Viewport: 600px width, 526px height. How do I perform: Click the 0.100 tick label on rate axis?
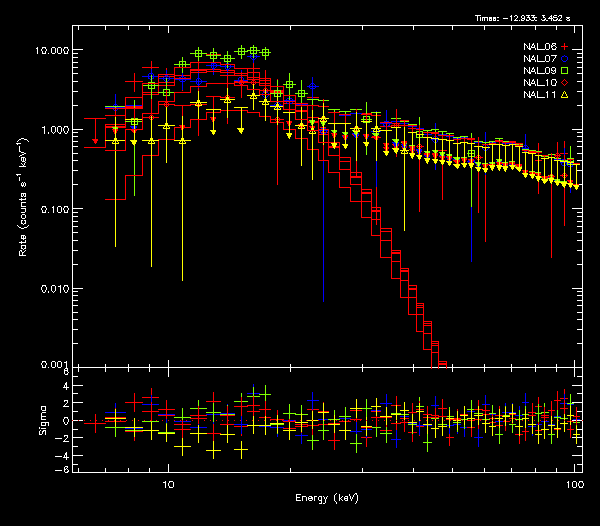click(55, 209)
